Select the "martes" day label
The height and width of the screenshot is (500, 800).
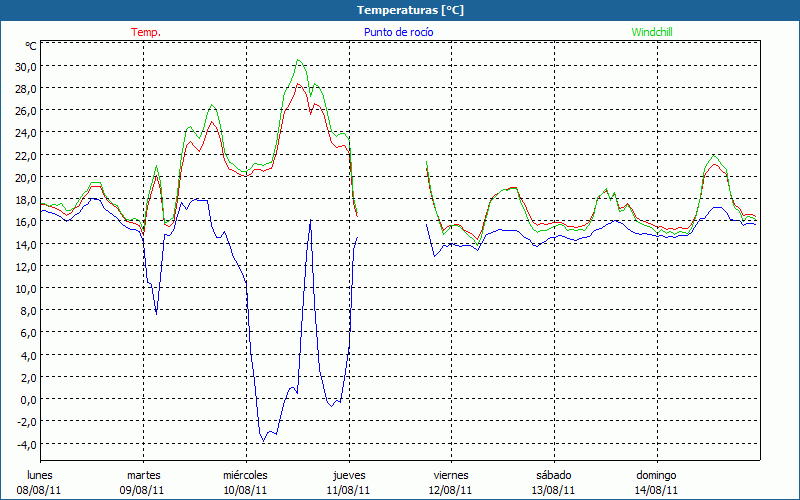[143, 475]
